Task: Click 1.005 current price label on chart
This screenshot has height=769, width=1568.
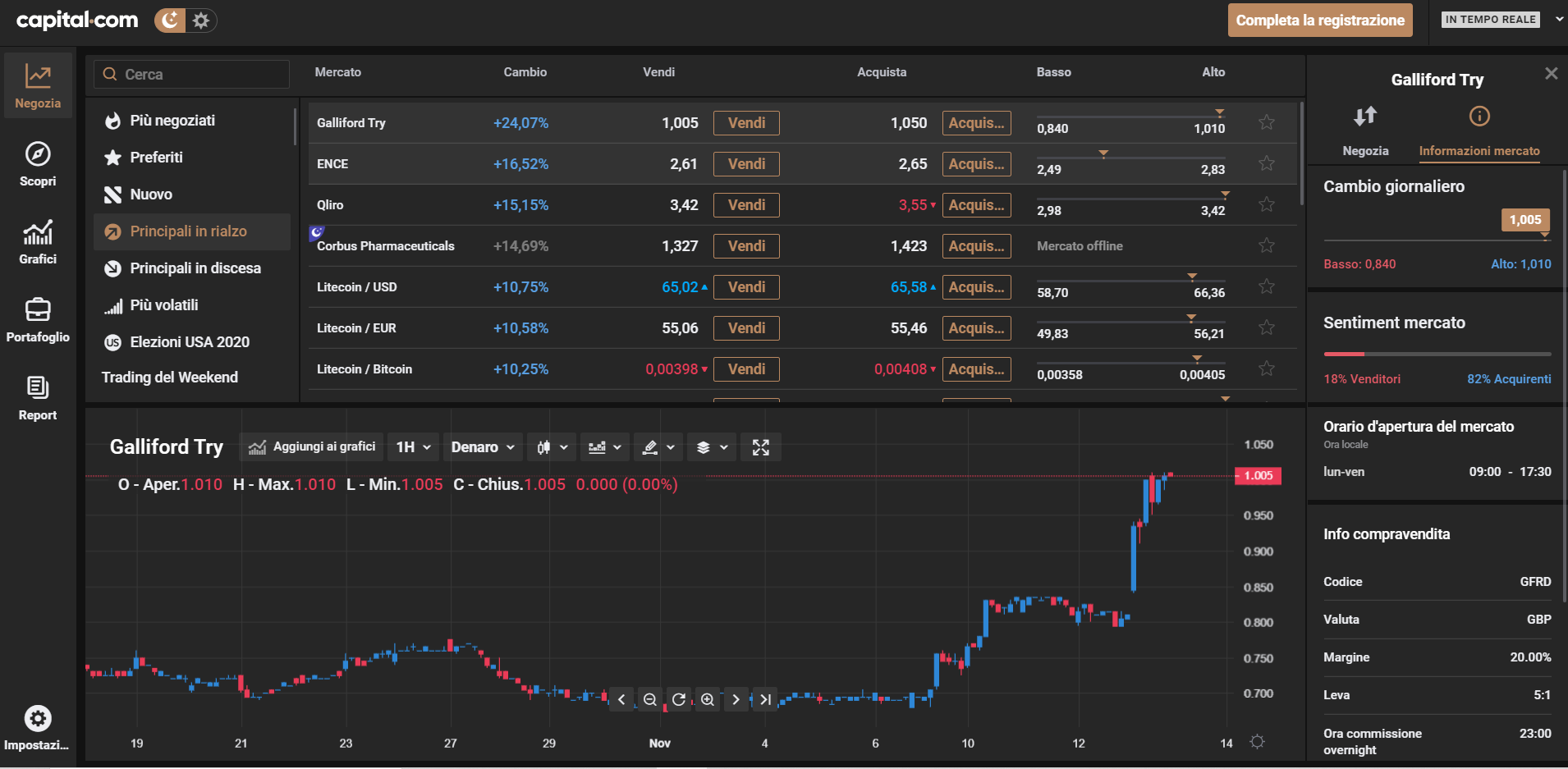Action: click(1258, 476)
